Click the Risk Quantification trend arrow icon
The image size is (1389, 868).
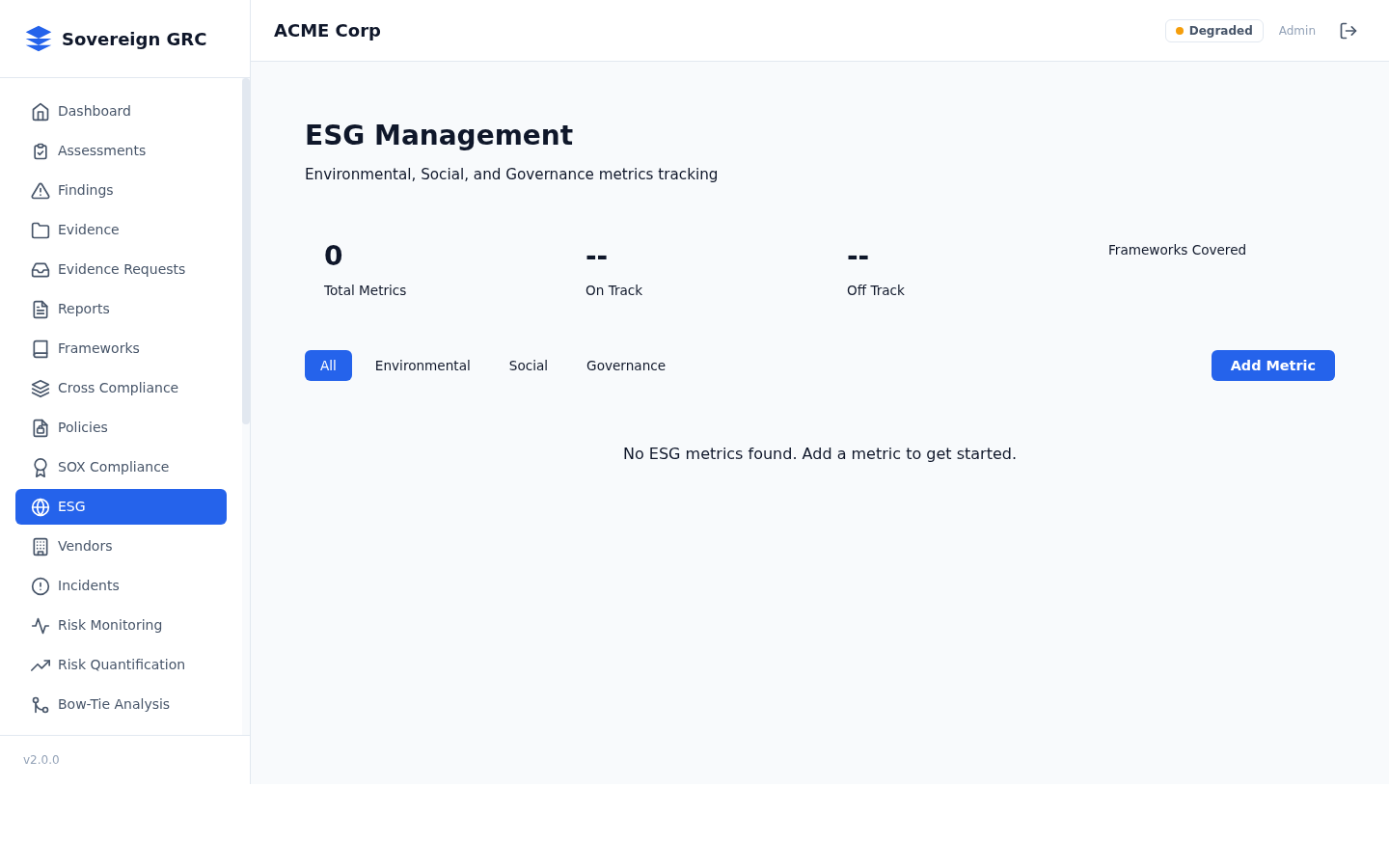point(41,665)
